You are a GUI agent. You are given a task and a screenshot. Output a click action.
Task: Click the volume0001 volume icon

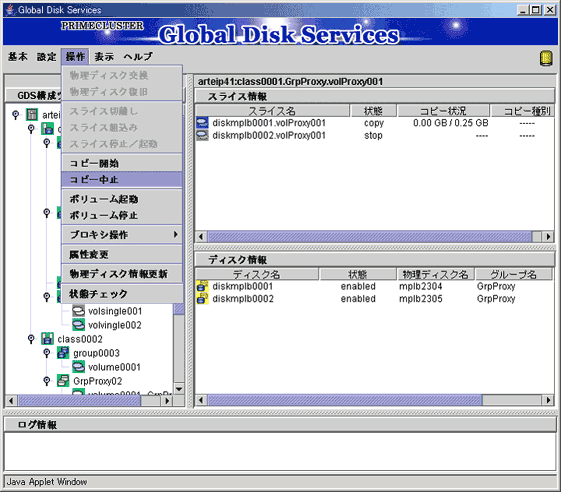78,367
